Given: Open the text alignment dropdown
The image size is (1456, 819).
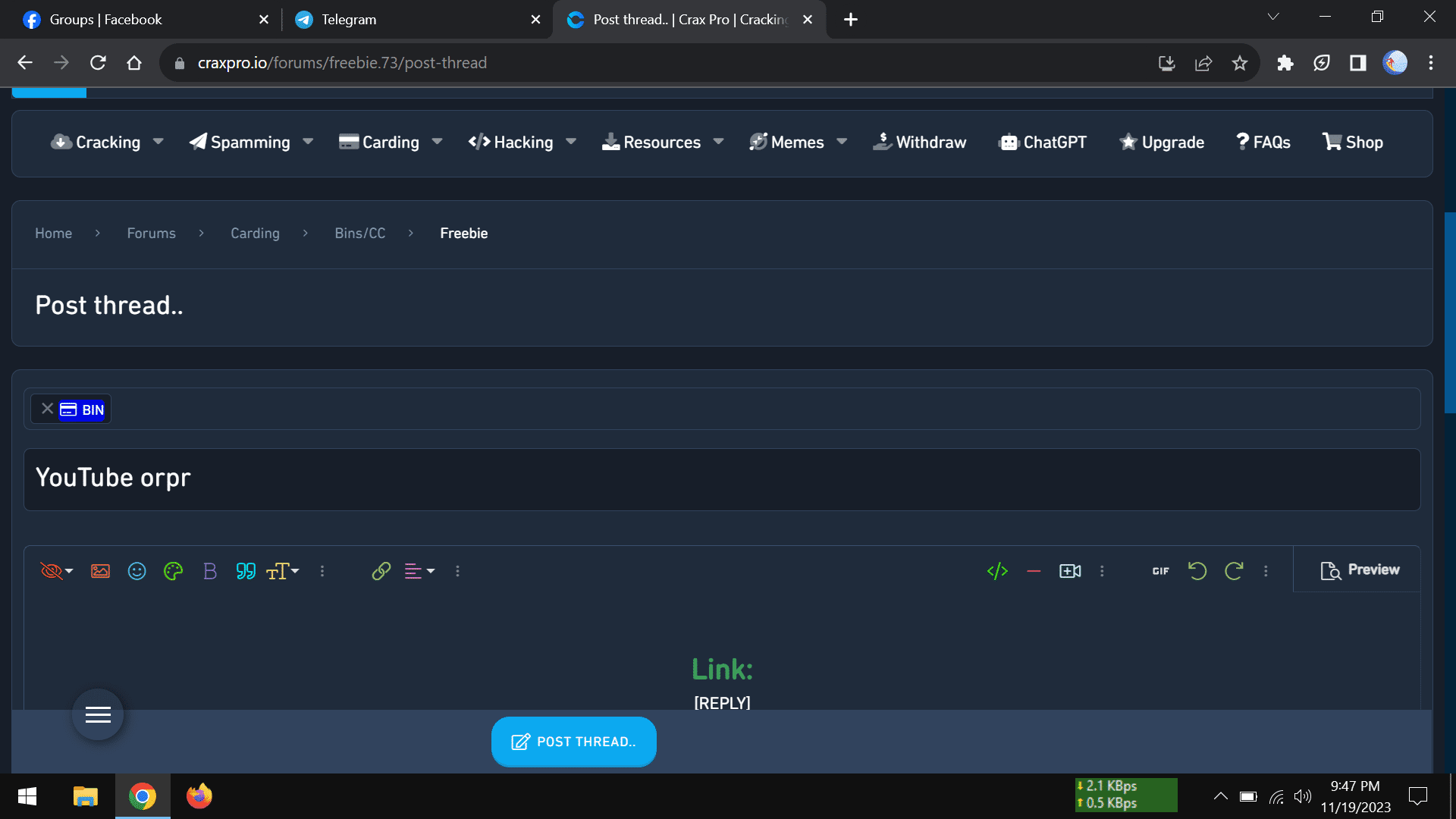Looking at the screenshot, I should coord(419,571).
